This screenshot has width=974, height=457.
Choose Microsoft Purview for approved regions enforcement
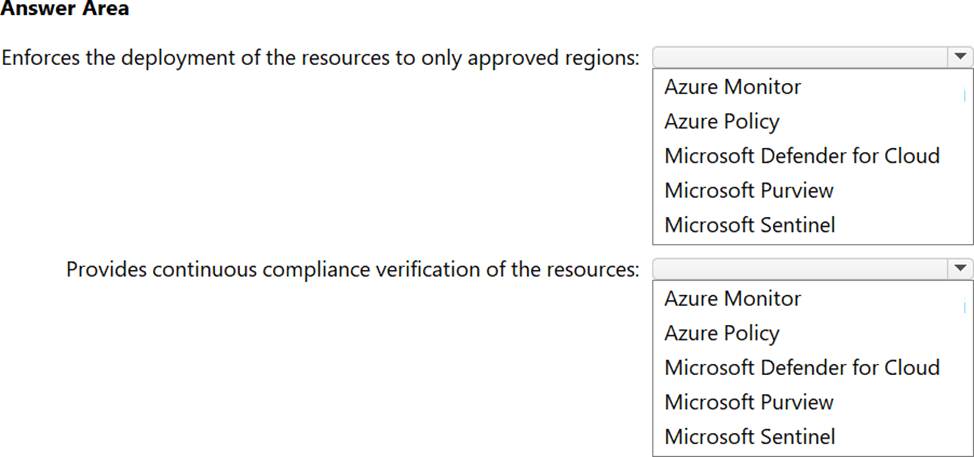coord(748,190)
